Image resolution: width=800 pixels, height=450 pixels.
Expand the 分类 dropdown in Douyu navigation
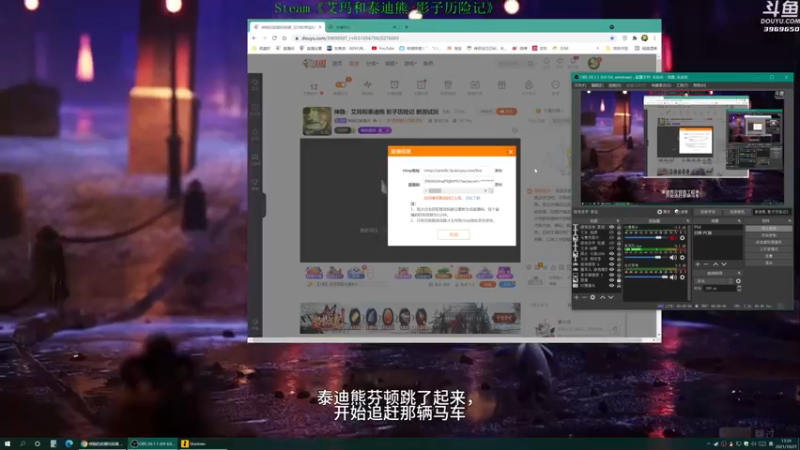[372, 63]
